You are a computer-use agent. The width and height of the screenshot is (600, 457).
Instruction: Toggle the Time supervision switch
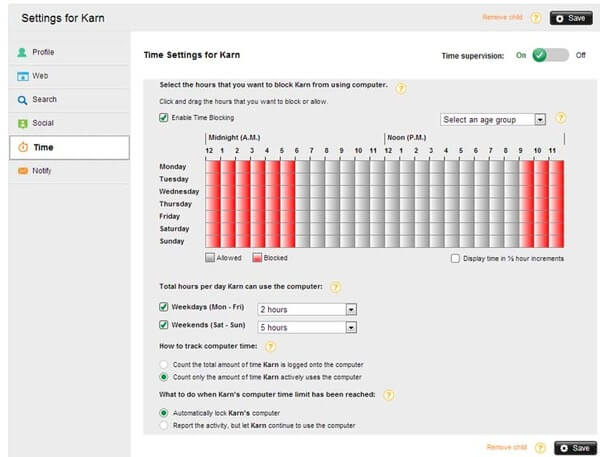click(551, 55)
